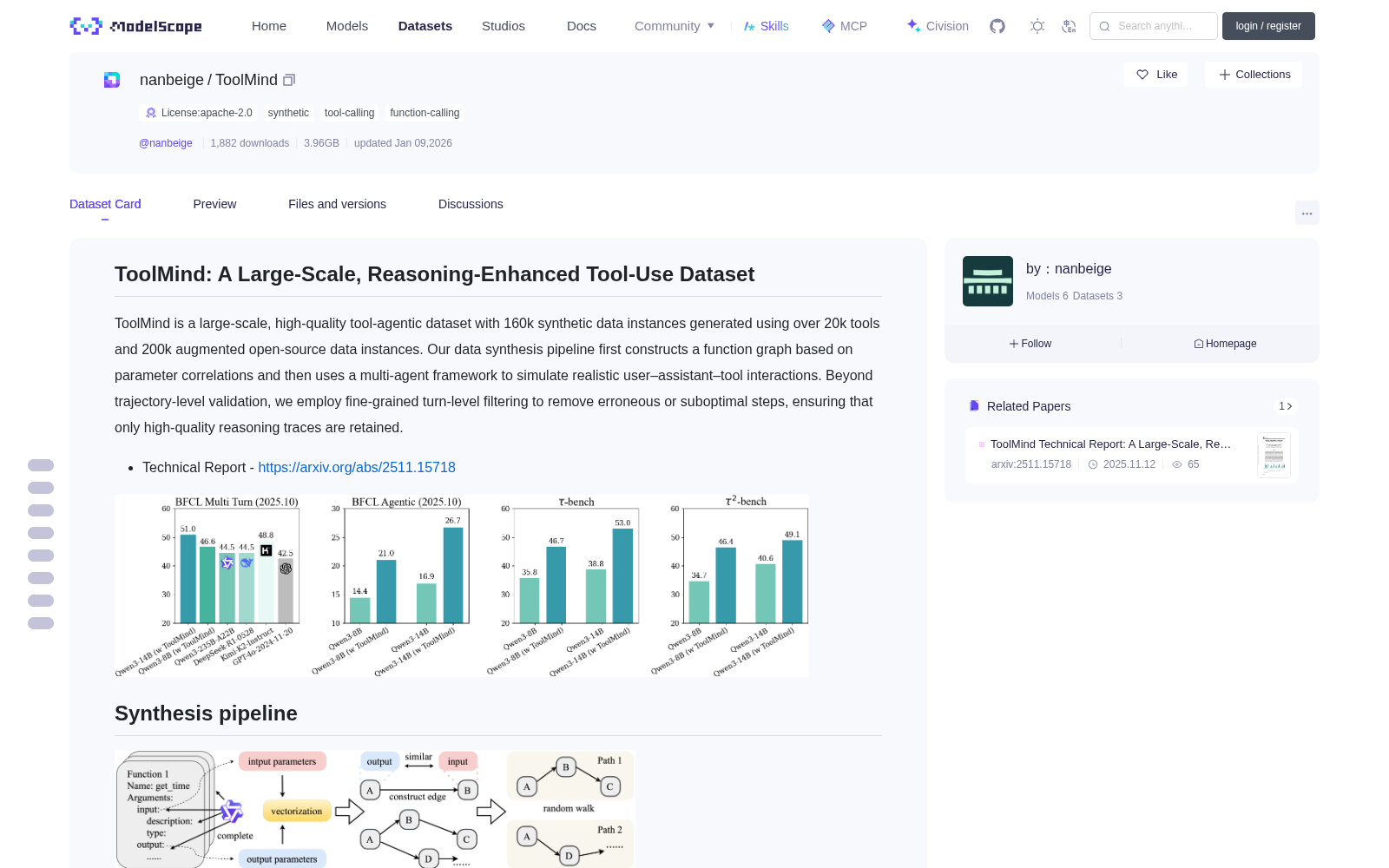Open the MCP page
1389x868 pixels.
[x=845, y=26]
